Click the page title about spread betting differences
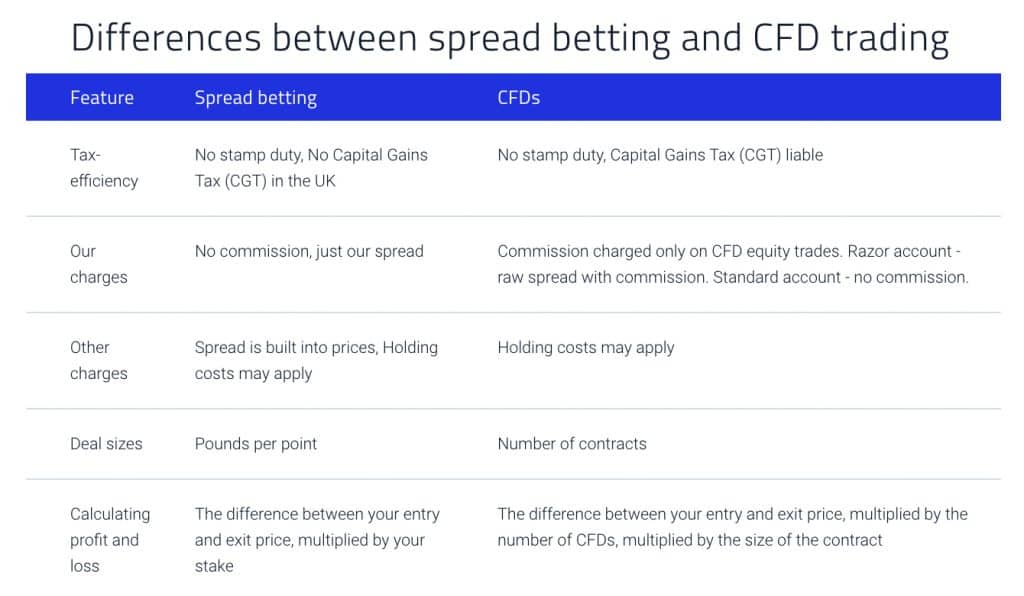1024x596 pixels. (x=510, y=38)
